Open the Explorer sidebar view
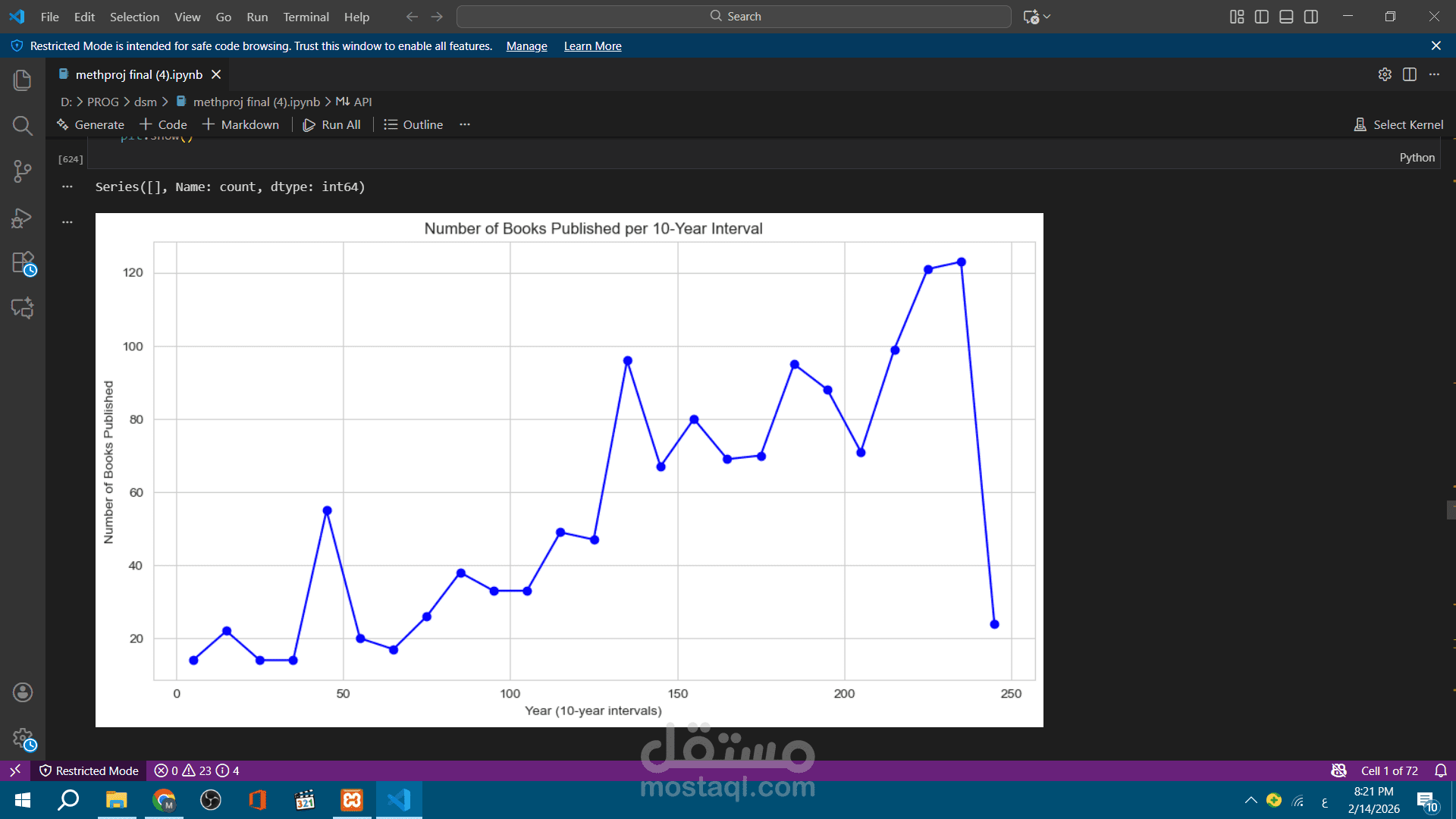This screenshot has width=1456, height=819. pyautogui.click(x=23, y=80)
